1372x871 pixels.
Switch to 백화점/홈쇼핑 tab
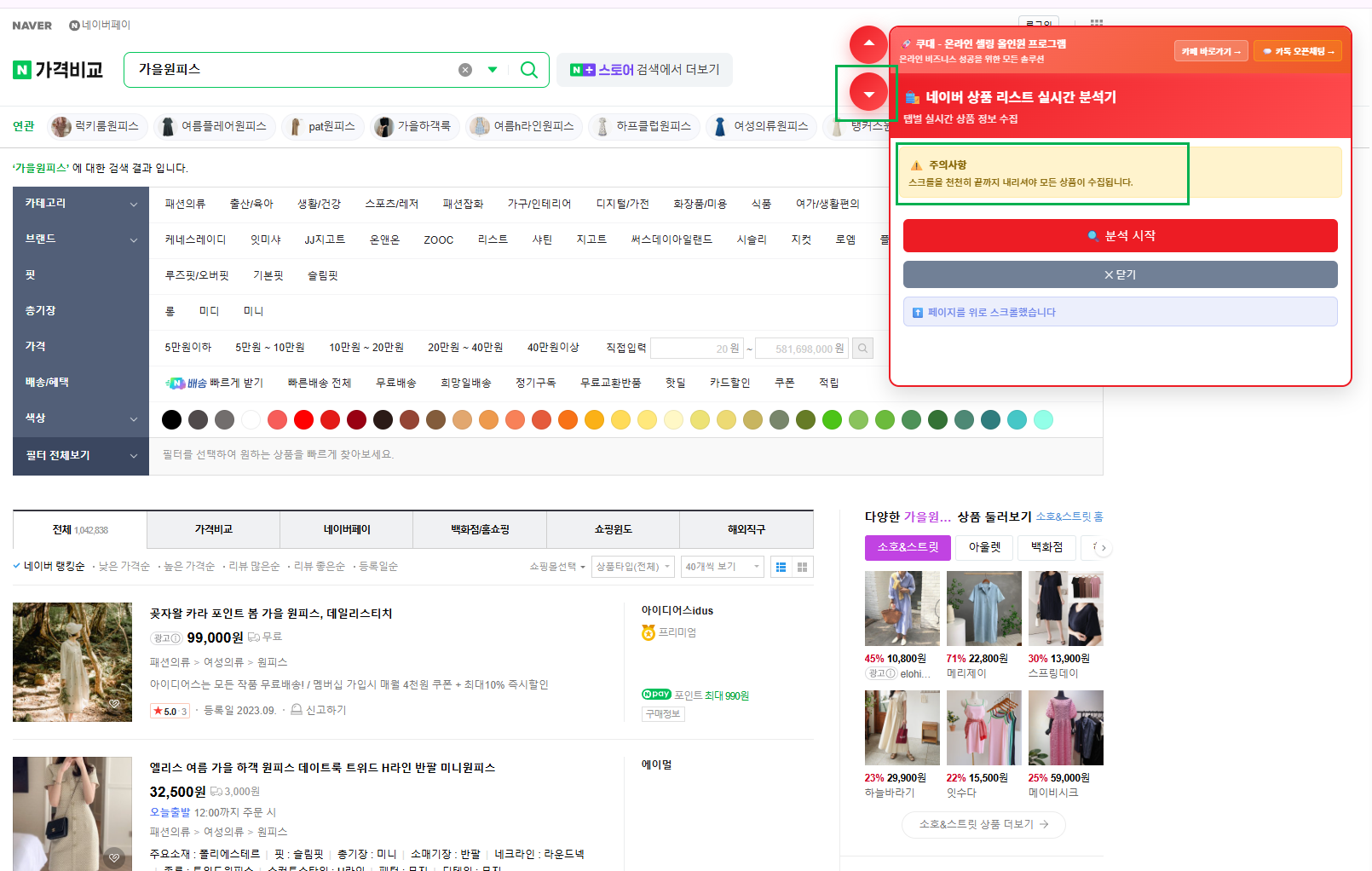480,529
